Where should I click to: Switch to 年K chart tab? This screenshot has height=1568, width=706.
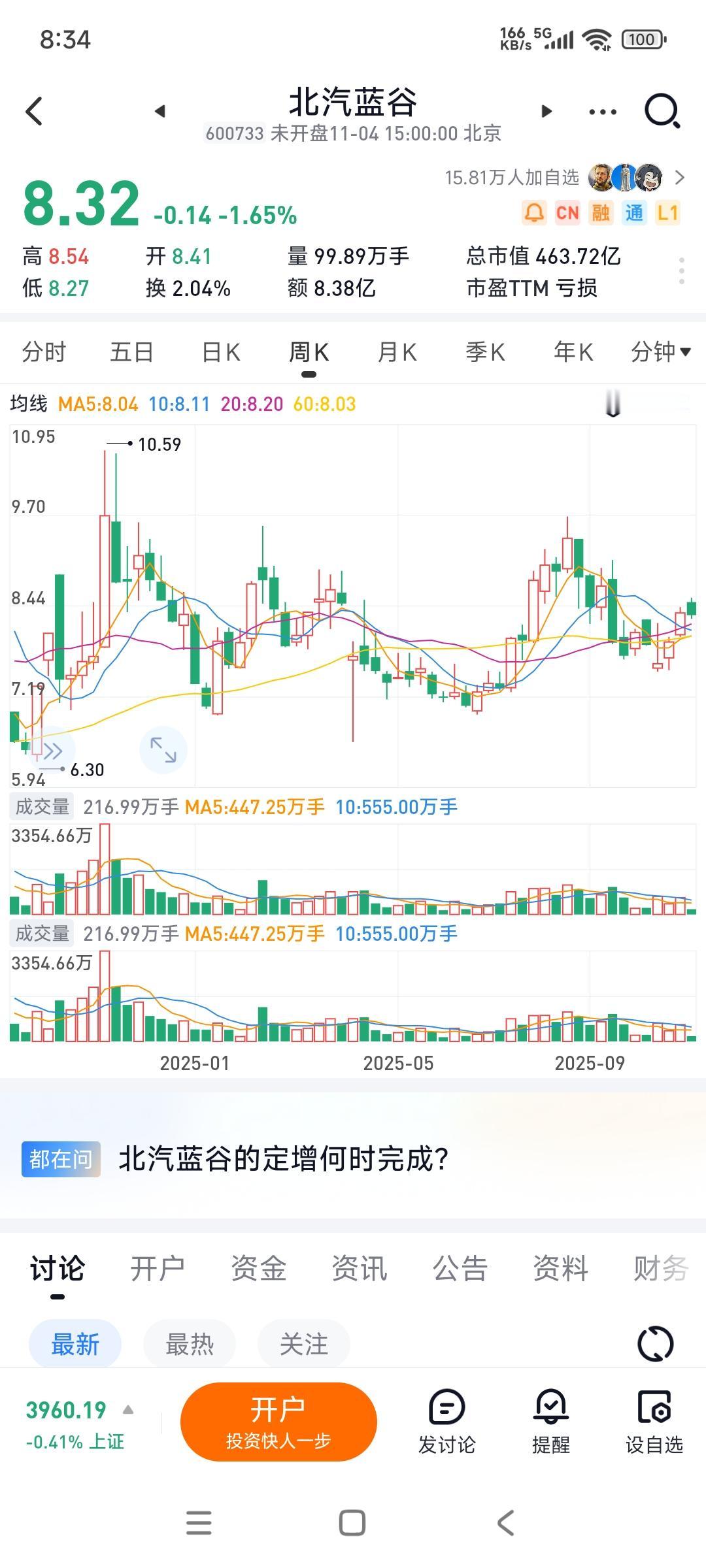573,352
